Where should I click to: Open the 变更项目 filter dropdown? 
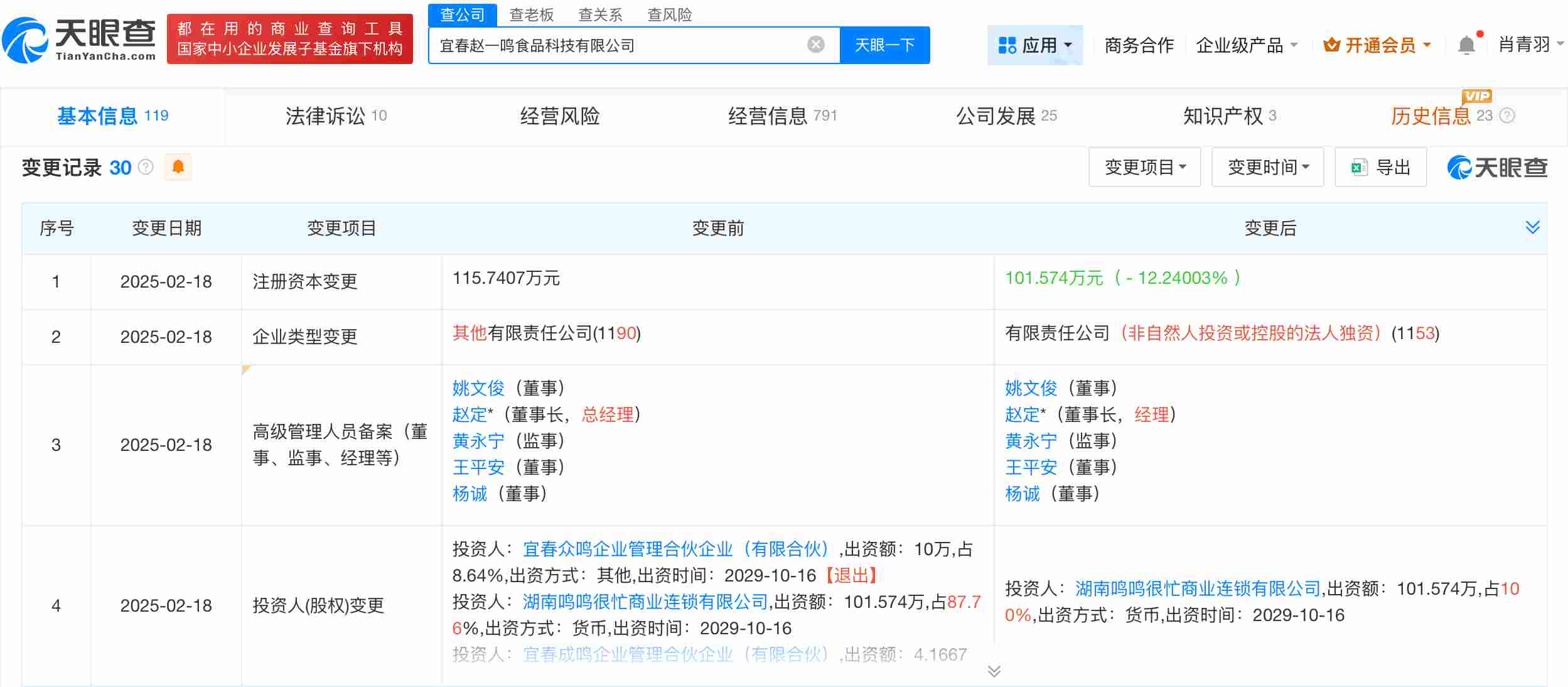click(1145, 167)
